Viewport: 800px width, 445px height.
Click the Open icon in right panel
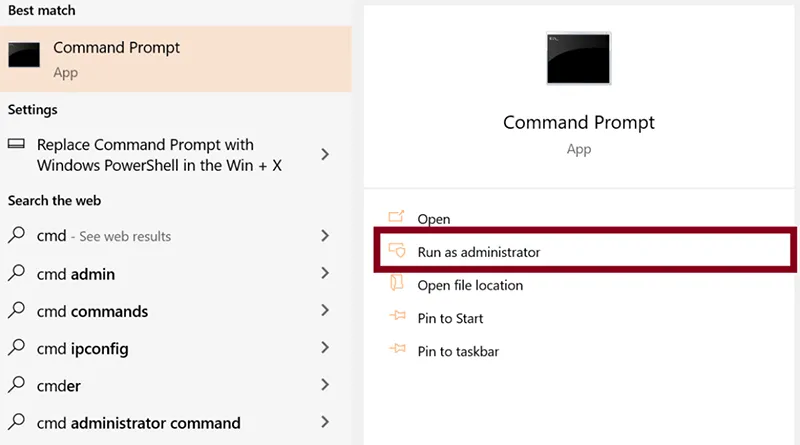396,218
